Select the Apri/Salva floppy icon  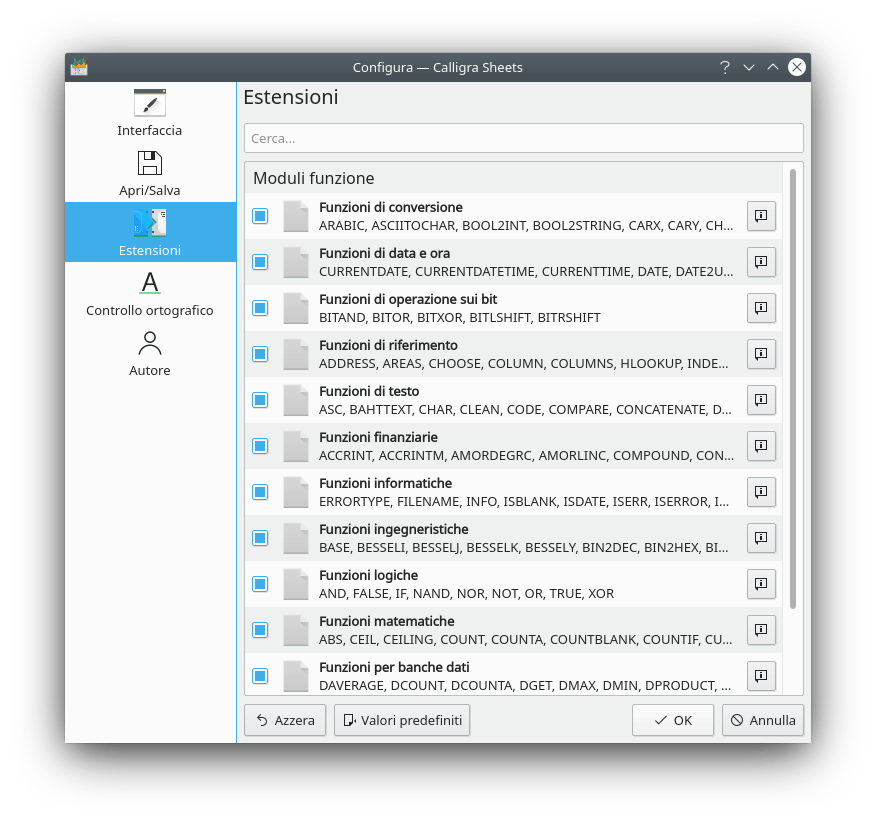[150, 163]
